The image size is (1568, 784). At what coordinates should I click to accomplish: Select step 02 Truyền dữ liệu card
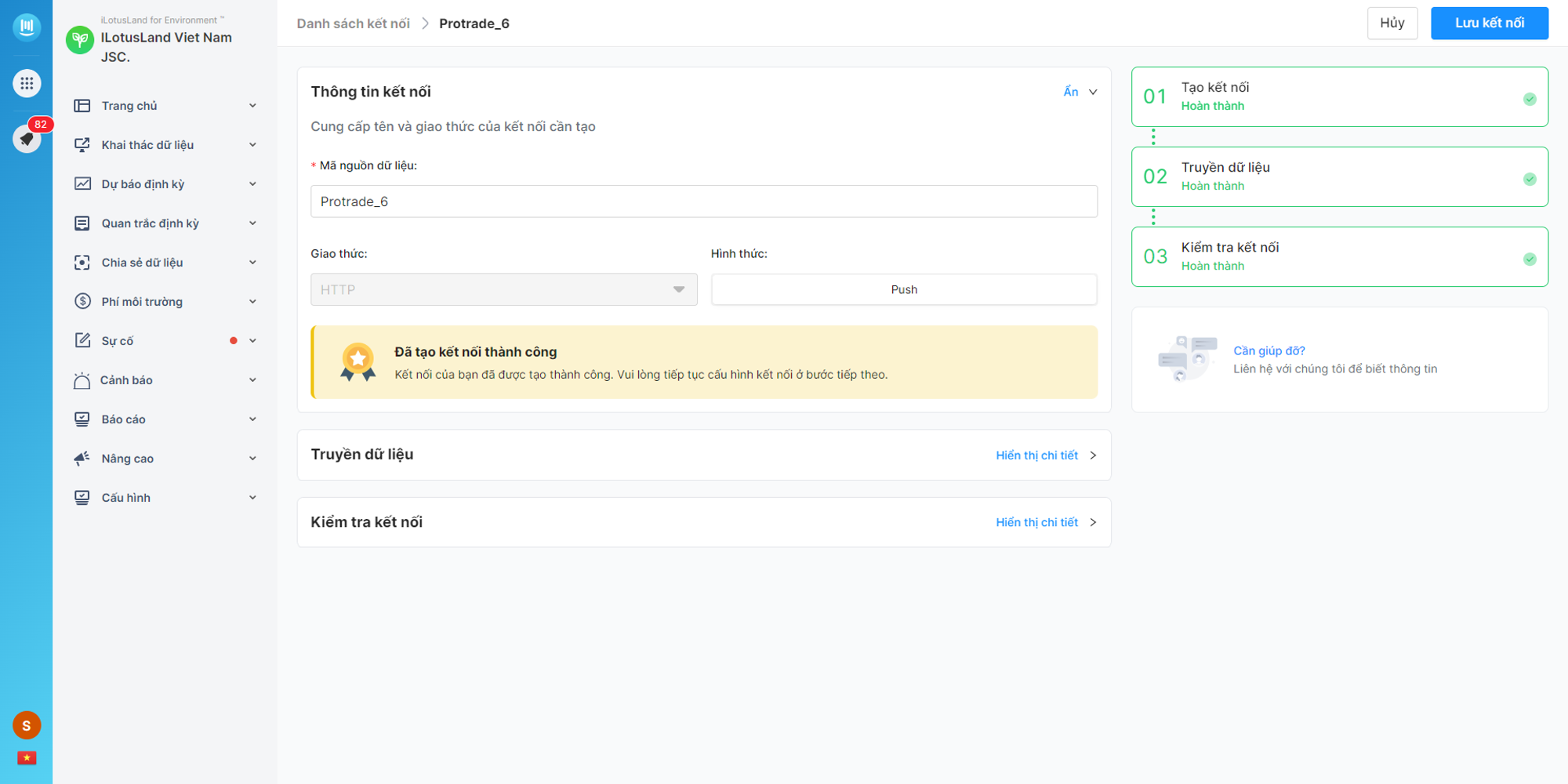pyautogui.click(x=1340, y=176)
